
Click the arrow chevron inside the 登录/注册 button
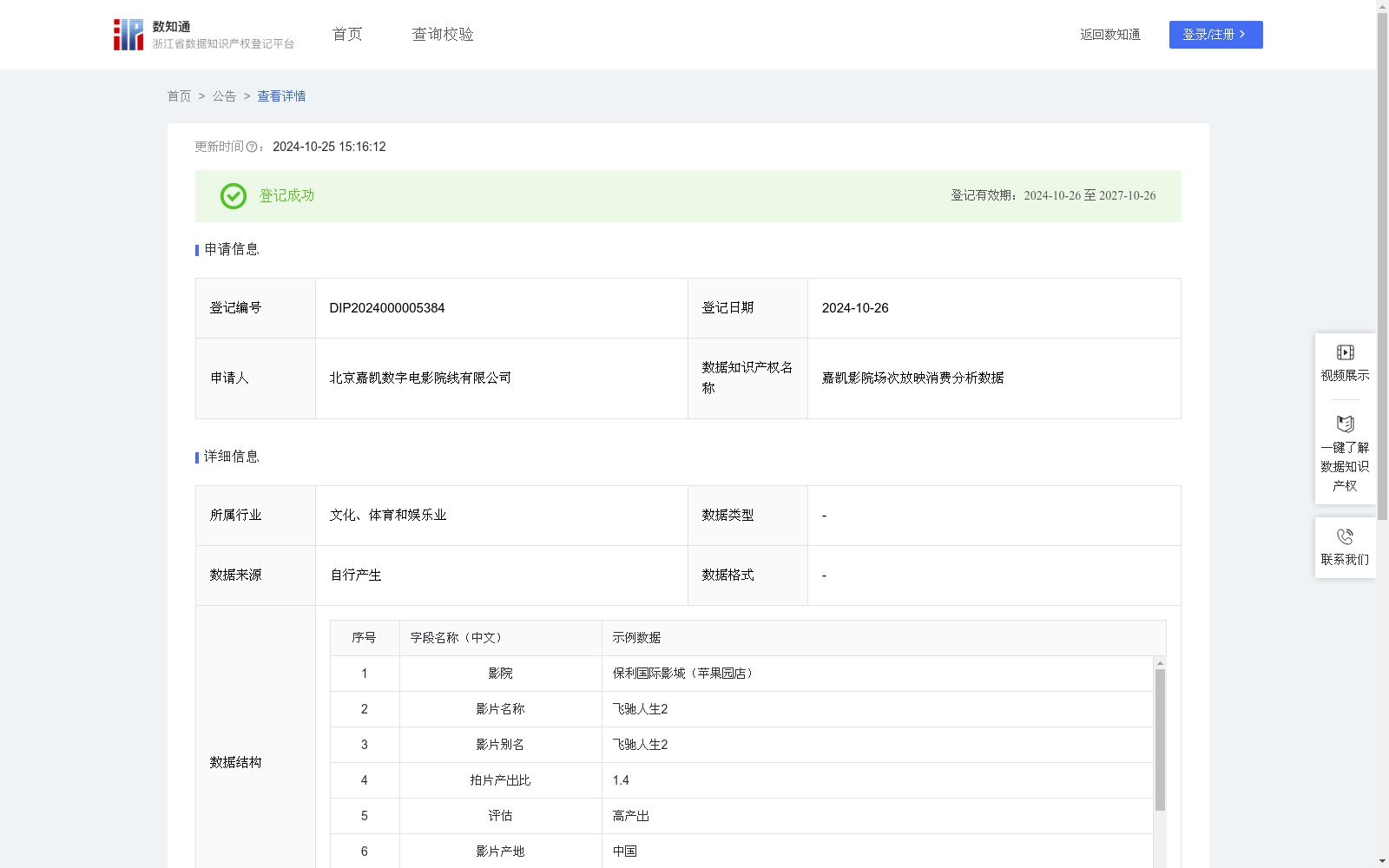coord(1241,35)
